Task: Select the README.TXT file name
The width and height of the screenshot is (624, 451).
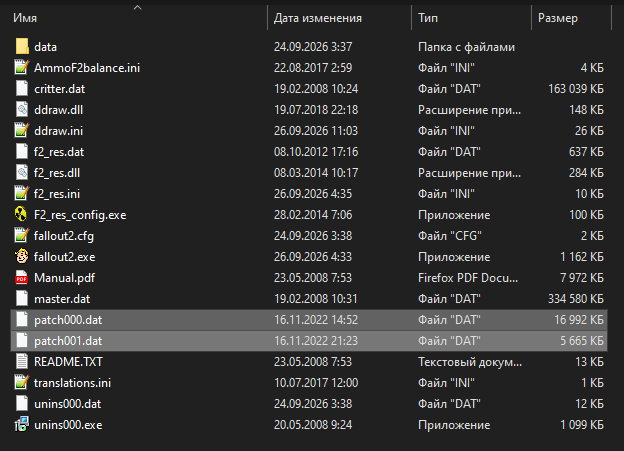Action: click(x=68, y=362)
